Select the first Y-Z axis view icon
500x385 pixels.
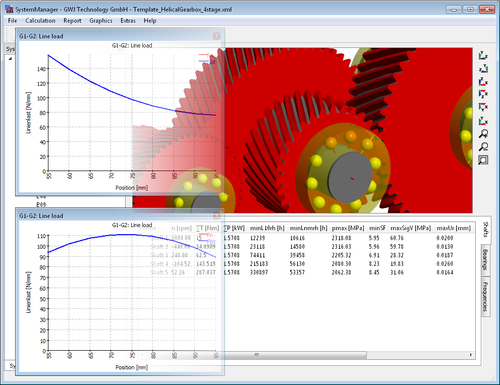click(x=483, y=56)
